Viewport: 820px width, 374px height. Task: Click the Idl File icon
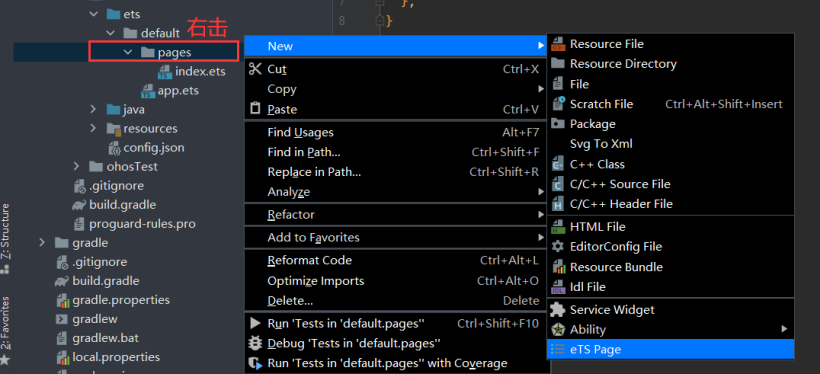point(558,287)
